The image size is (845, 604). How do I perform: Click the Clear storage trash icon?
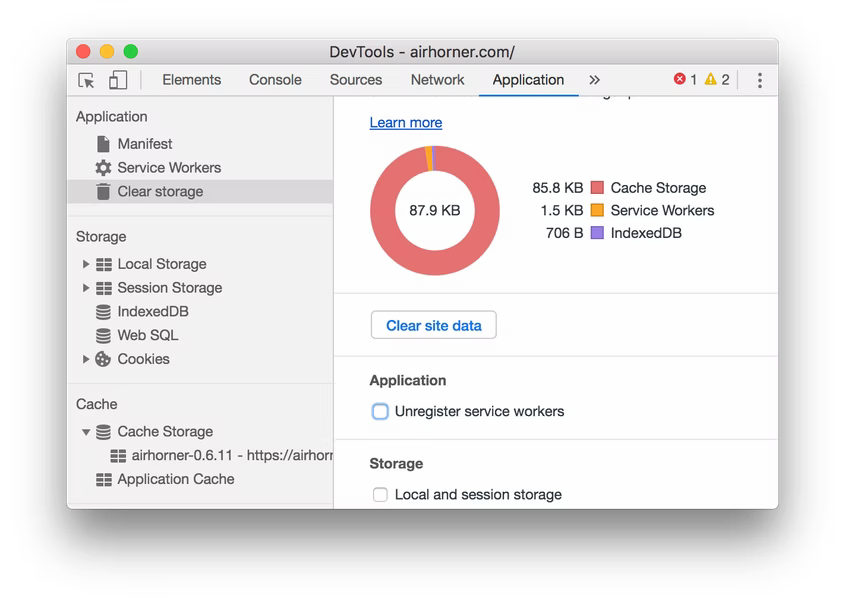[103, 191]
